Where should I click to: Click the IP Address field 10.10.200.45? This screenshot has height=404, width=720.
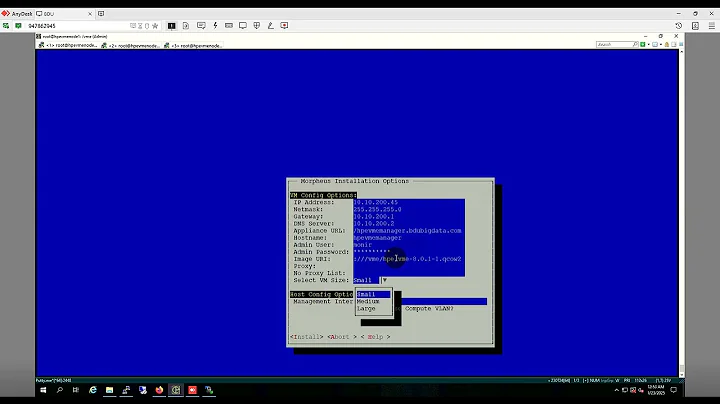pyautogui.click(x=409, y=202)
